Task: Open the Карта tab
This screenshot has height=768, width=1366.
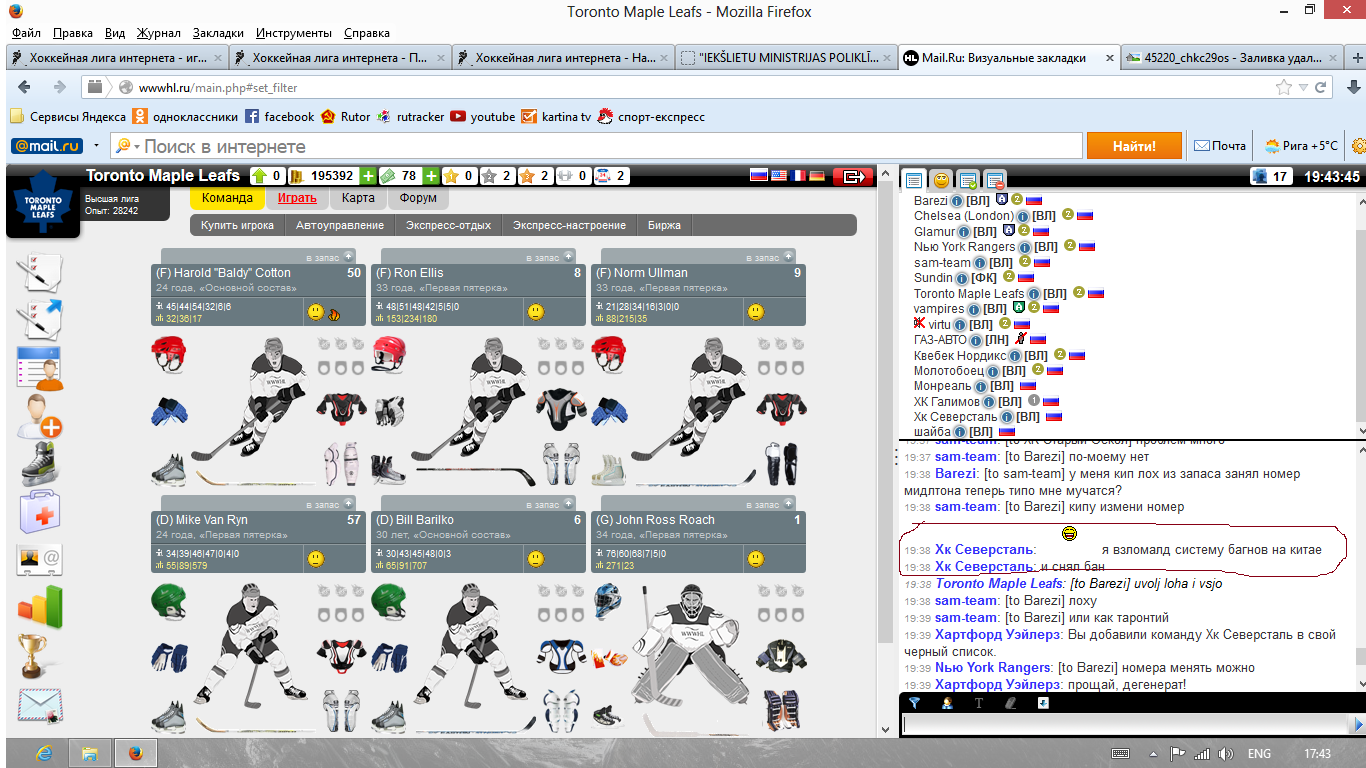Action: pos(358,198)
